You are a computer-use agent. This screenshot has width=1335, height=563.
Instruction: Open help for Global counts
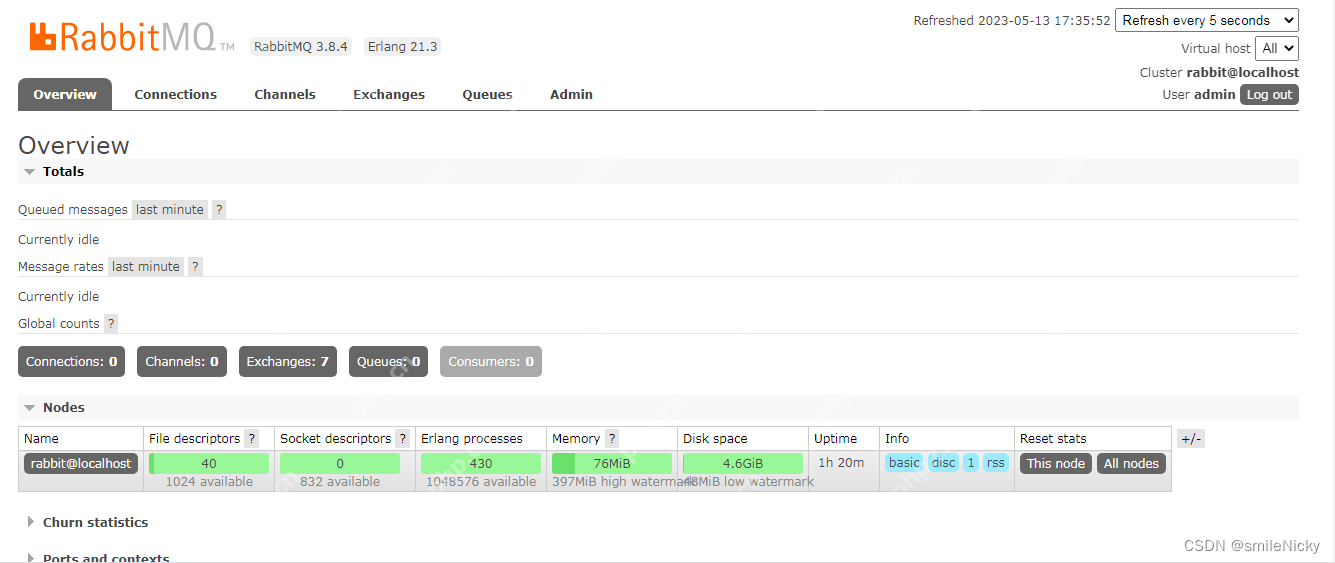pyautogui.click(x=111, y=324)
